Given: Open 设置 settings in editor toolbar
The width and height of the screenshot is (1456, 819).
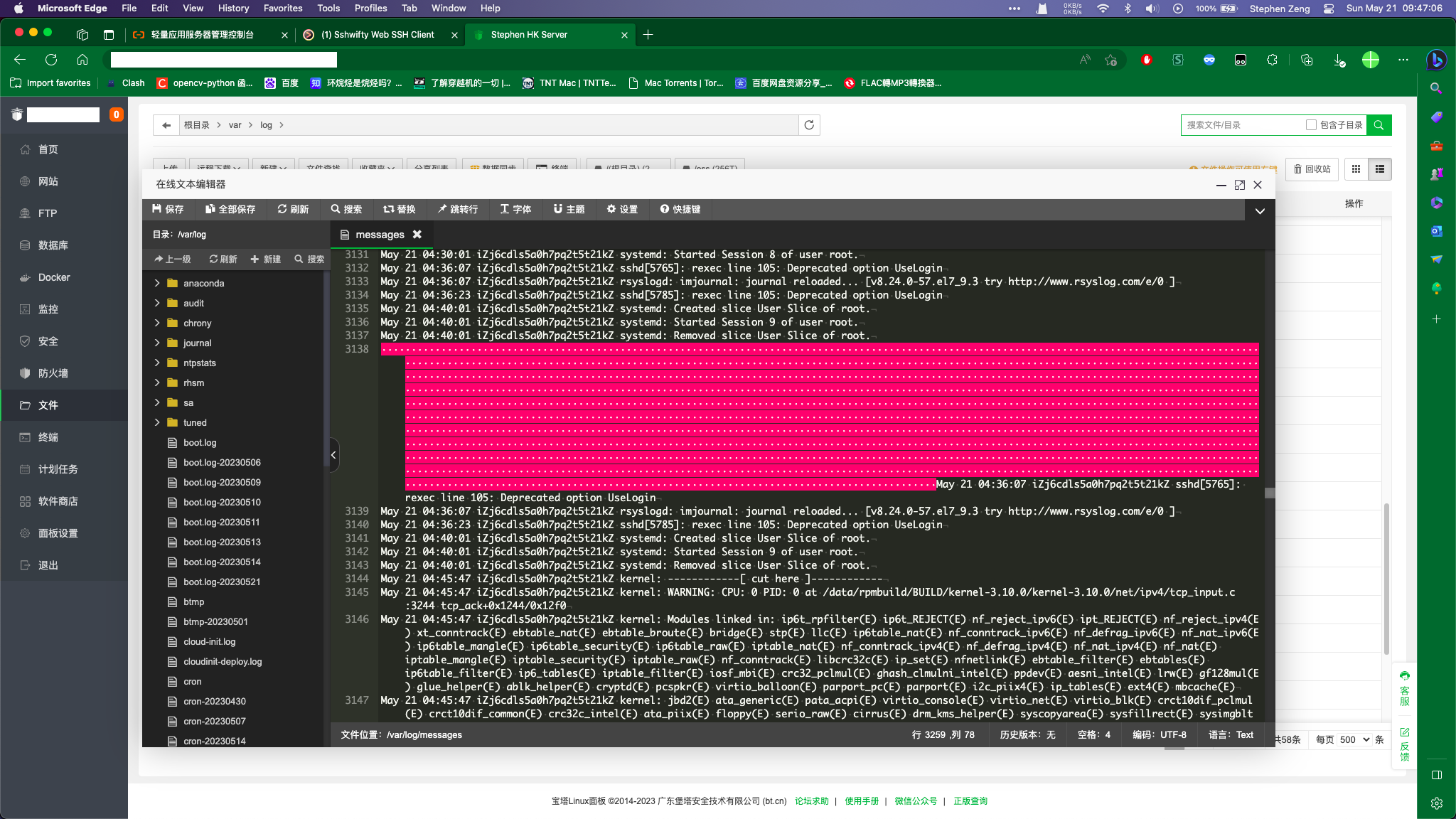Looking at the screenshot, I should click(x=622, y=209).
